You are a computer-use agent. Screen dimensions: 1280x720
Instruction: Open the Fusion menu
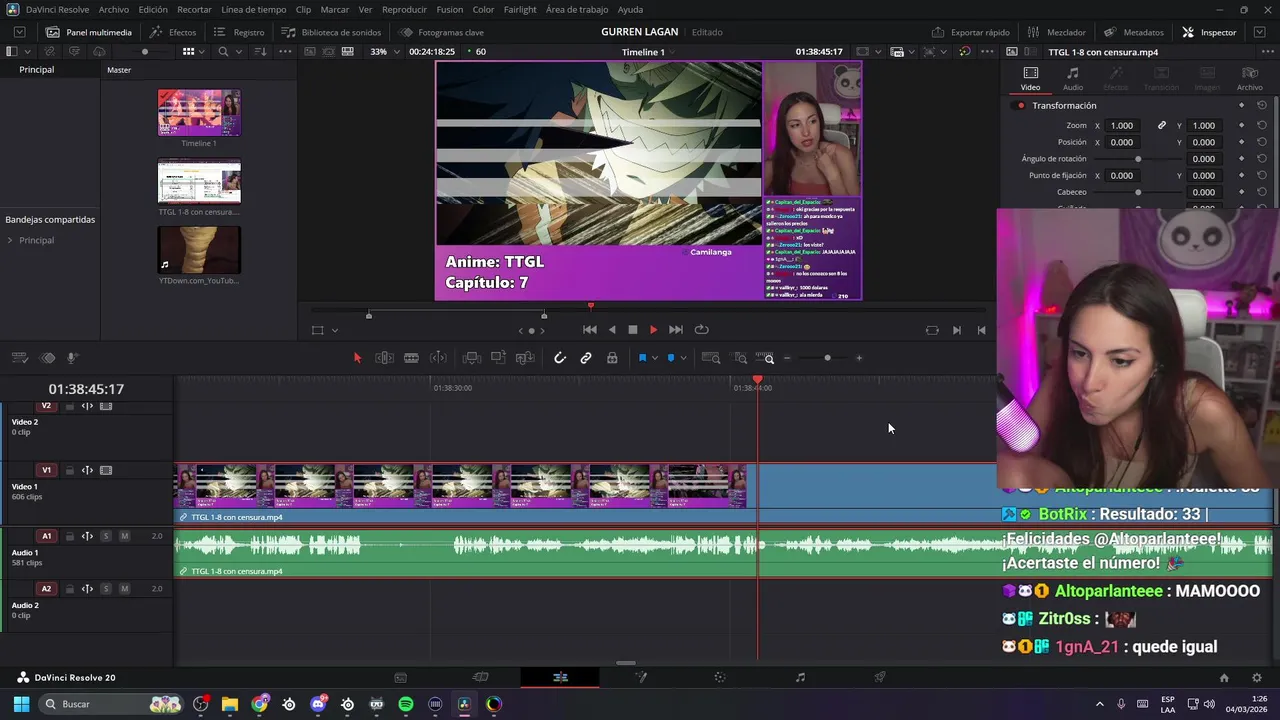(450, 9)
